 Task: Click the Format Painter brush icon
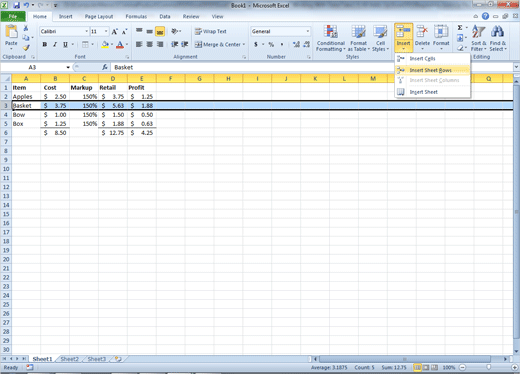(26, 48)
